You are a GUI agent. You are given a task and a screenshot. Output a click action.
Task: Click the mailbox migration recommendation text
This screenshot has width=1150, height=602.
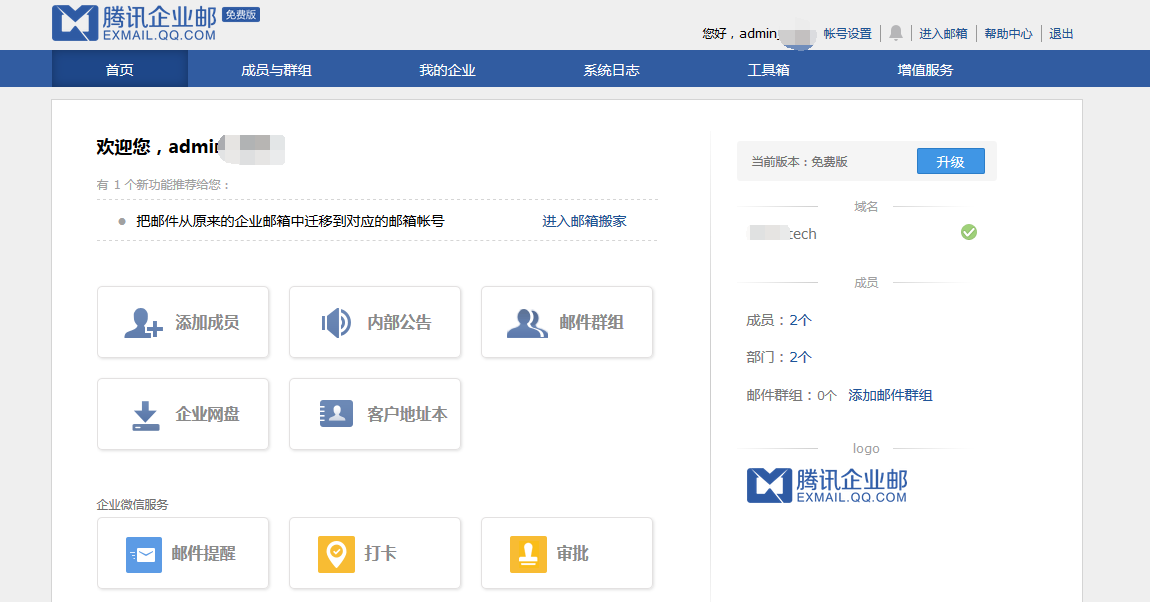(290, 221)
